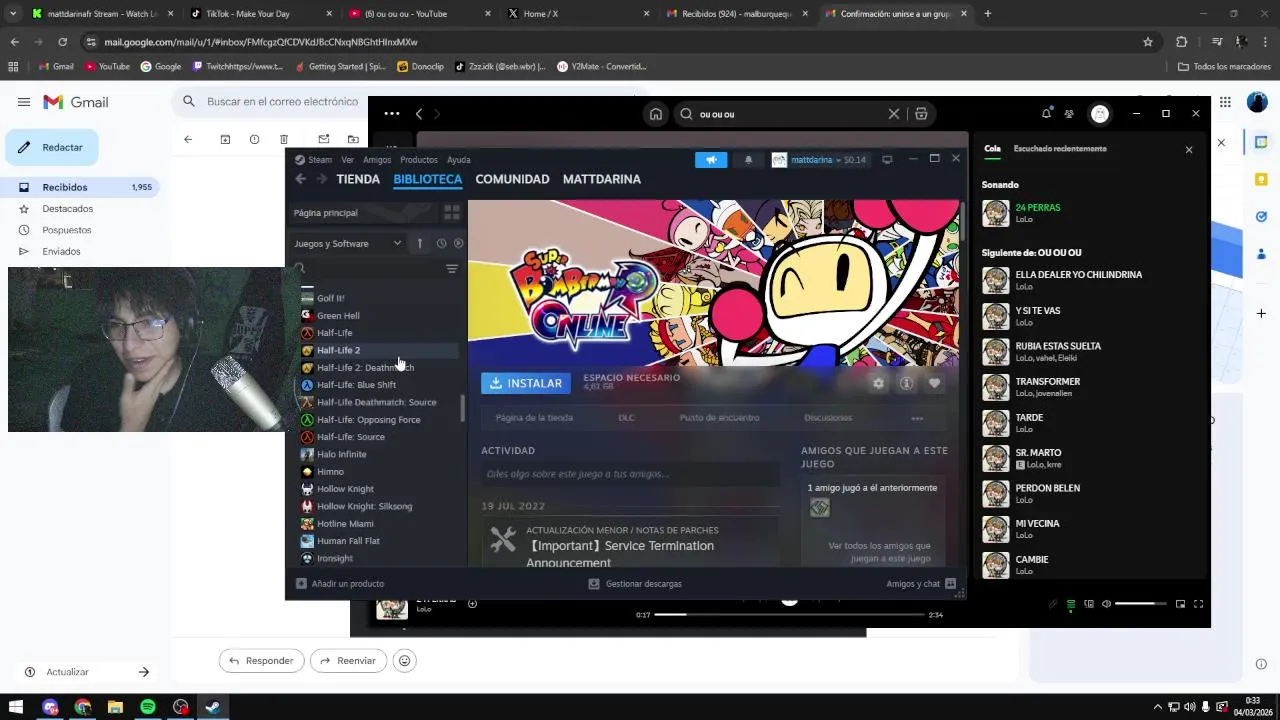Screen dimensions: 1280x720
Task: Click the Steam game list scrollbar
Action: (462, 408)
